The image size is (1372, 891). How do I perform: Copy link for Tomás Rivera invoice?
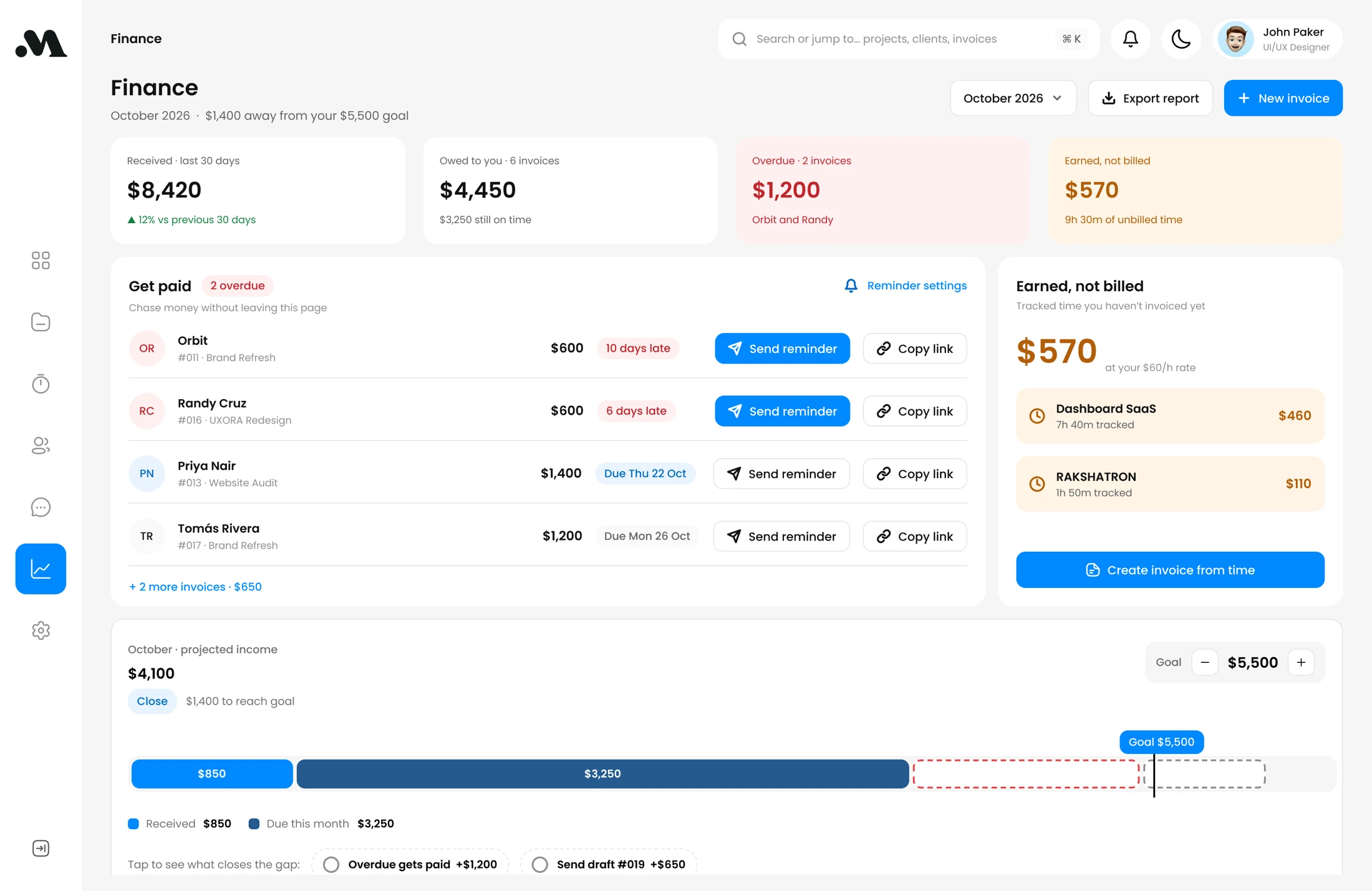[x=915, y=536]
